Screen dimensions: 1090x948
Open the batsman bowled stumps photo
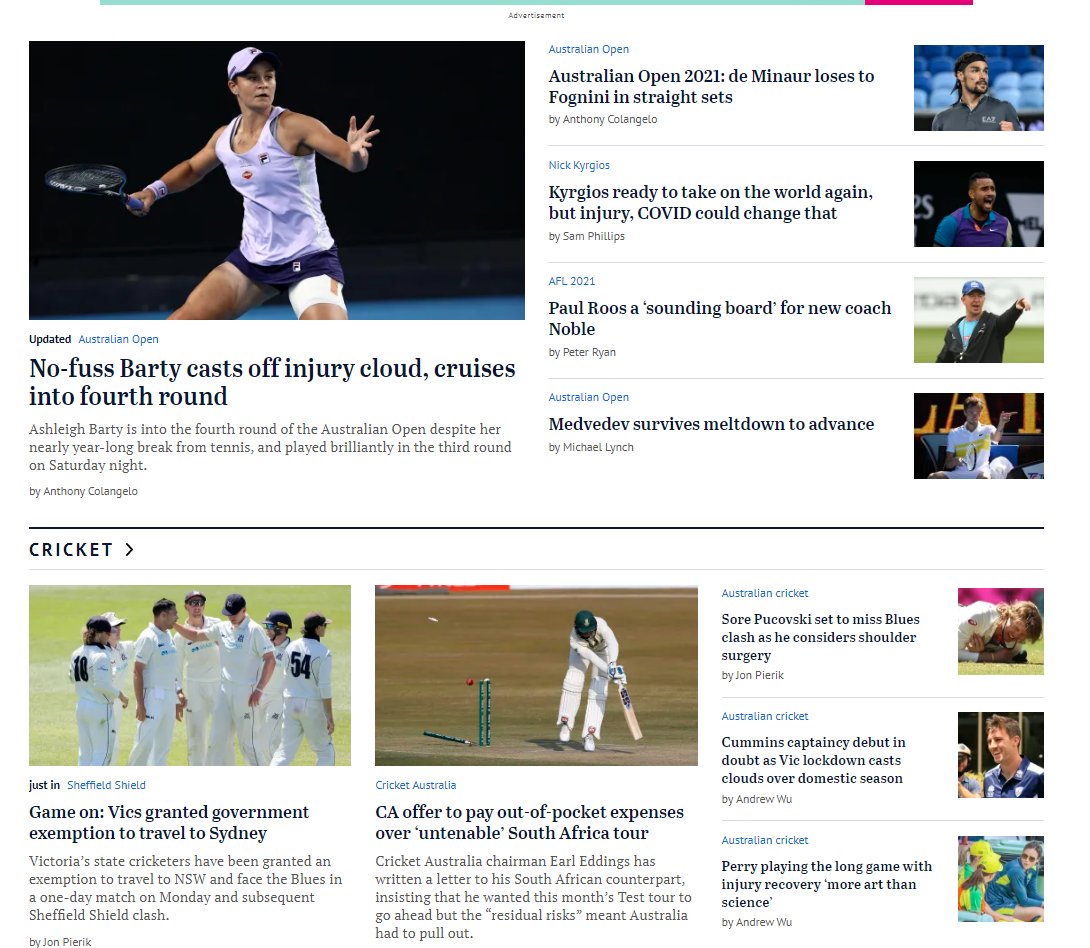pos(536,676)
